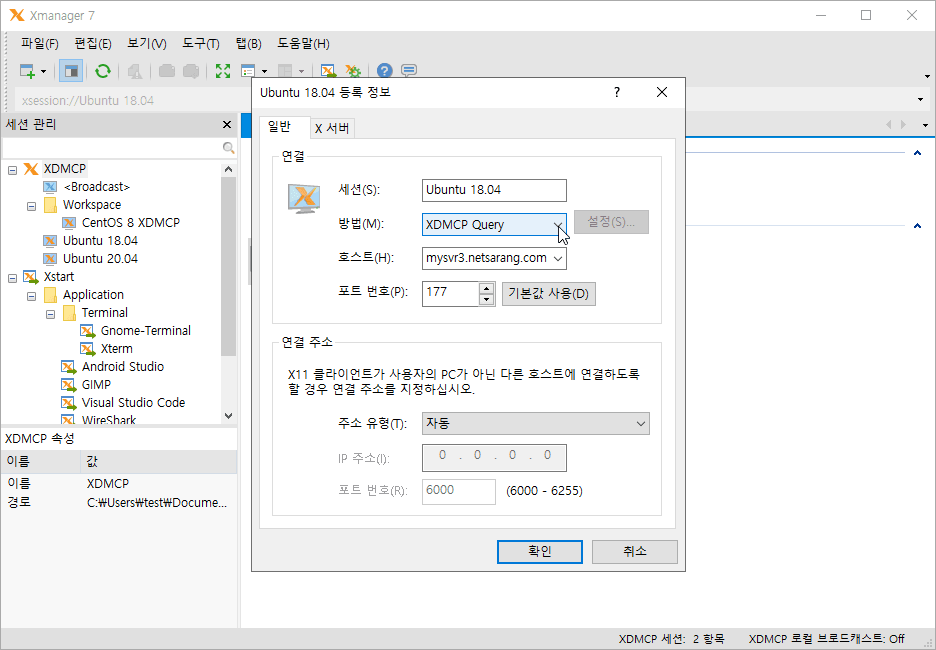Open the 방법(M) method dropdown
Viewport: 936px width, 650px height.
558,225
